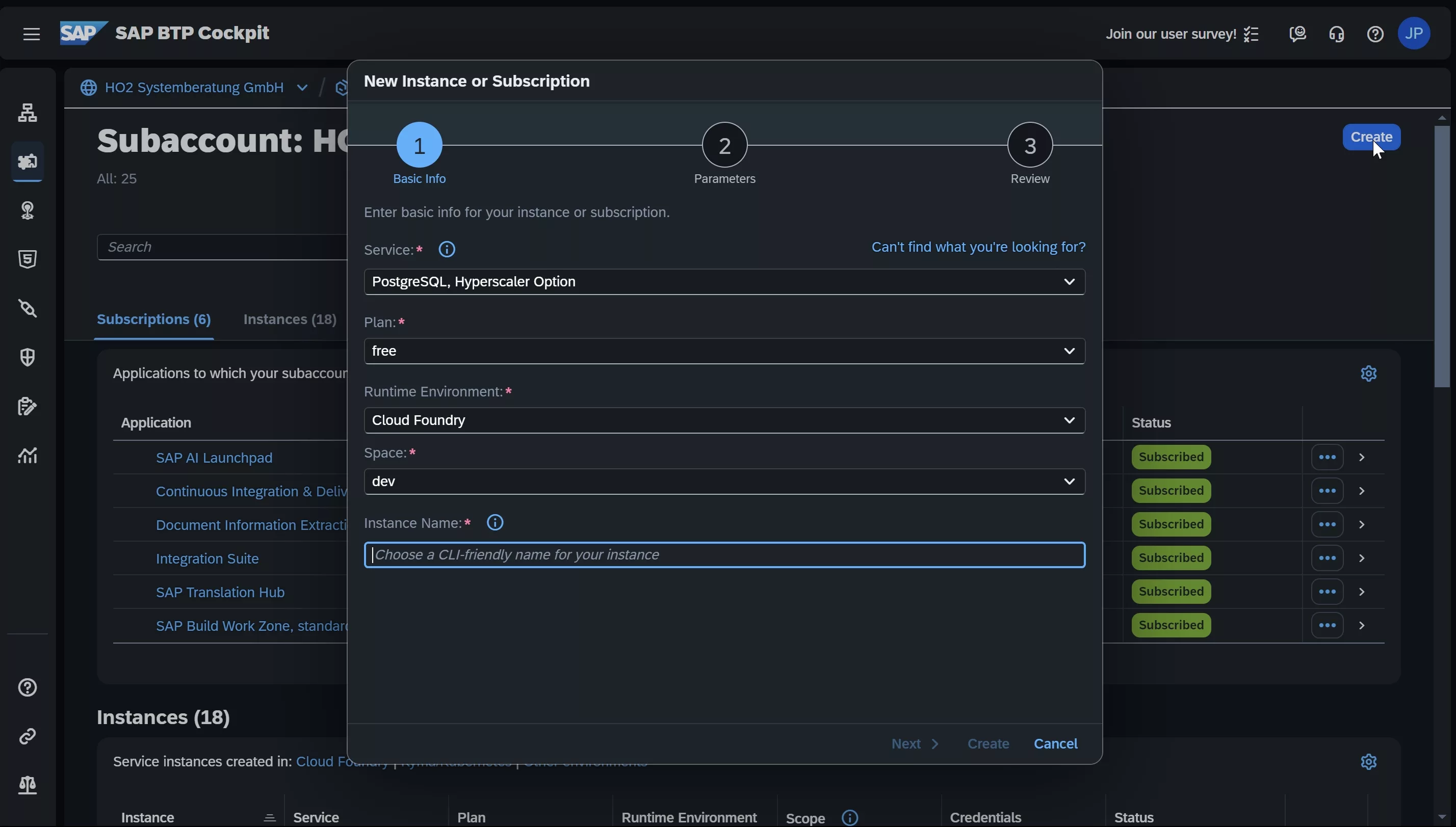
Task: Open Subscriptions table settings gear
Action: (1368, 373)
